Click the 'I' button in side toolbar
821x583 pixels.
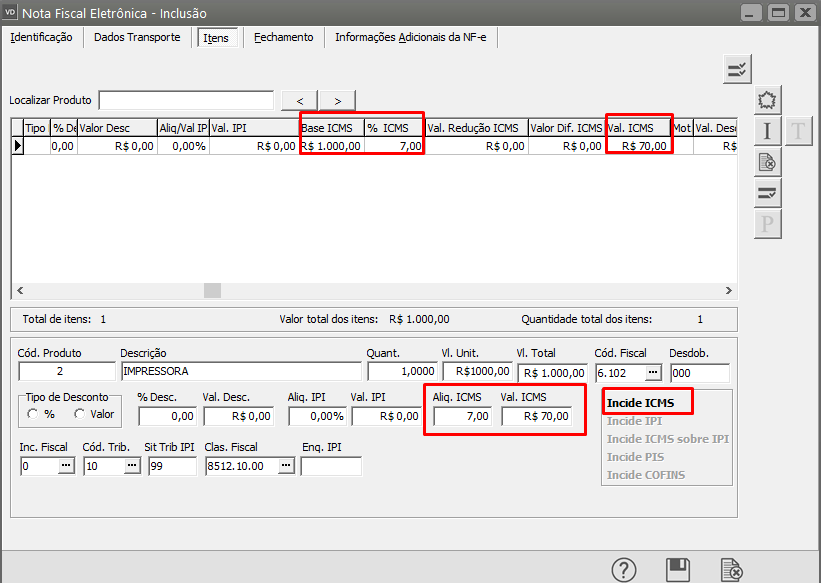click(x=767, y=131)
